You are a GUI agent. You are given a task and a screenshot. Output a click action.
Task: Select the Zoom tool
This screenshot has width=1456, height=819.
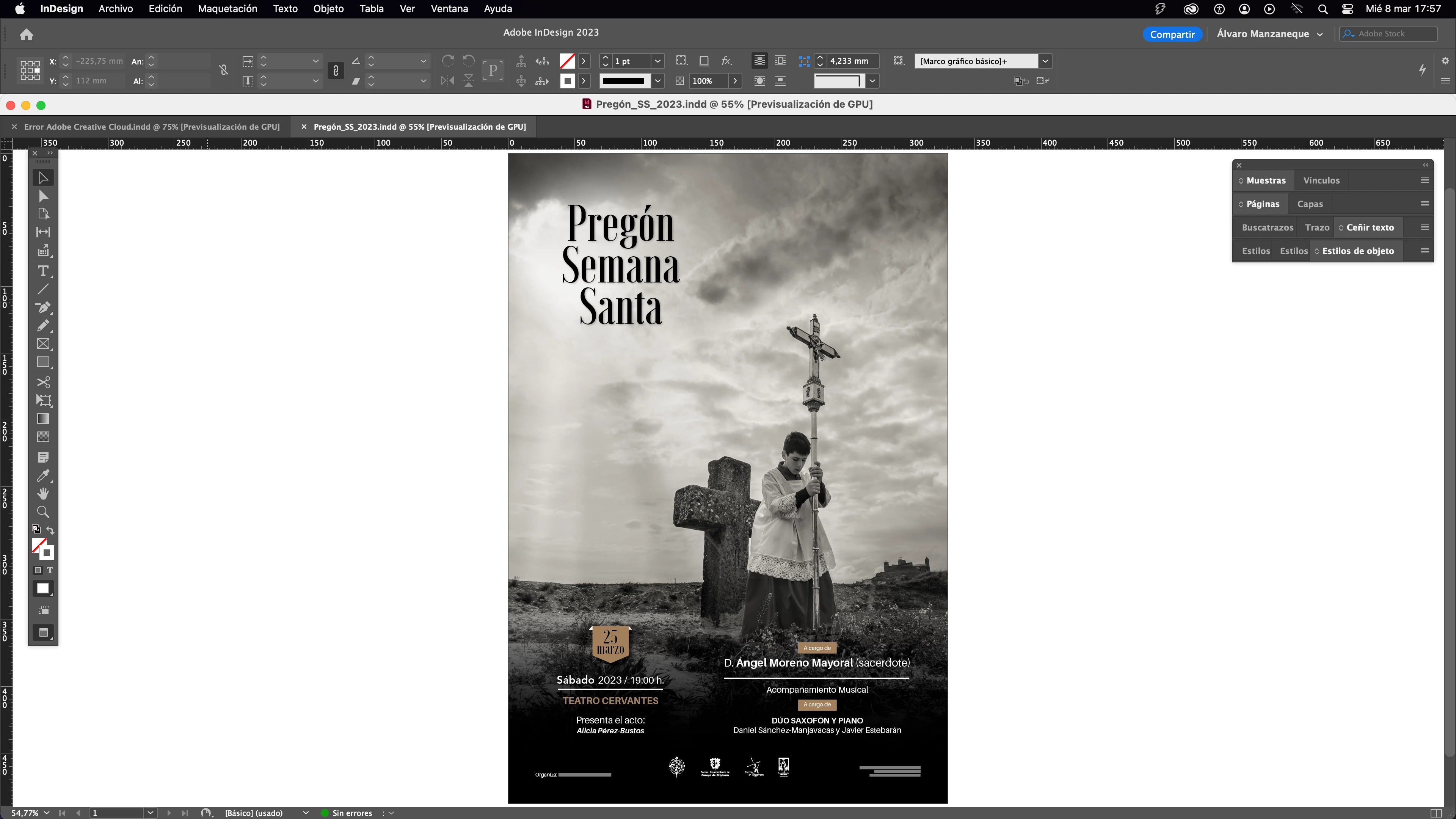(43, 512)
